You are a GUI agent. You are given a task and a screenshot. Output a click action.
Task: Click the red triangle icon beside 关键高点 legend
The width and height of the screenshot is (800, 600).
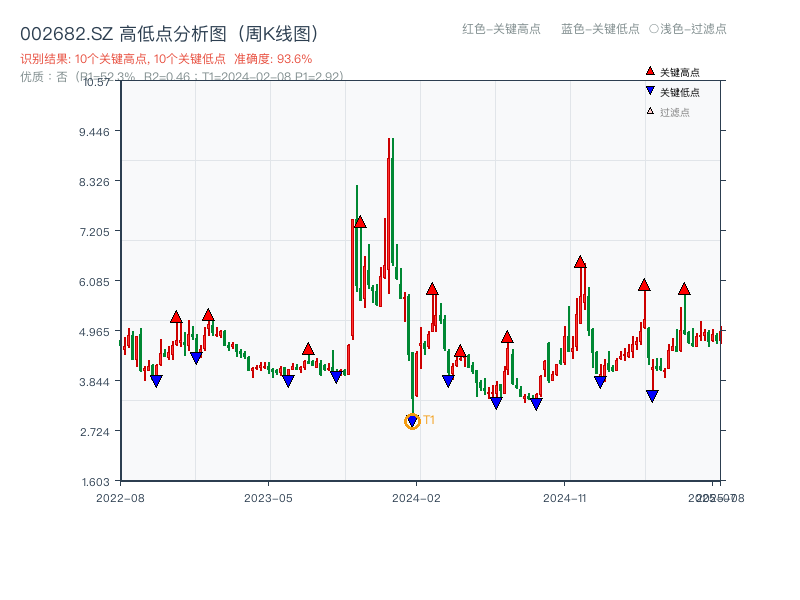650,71
